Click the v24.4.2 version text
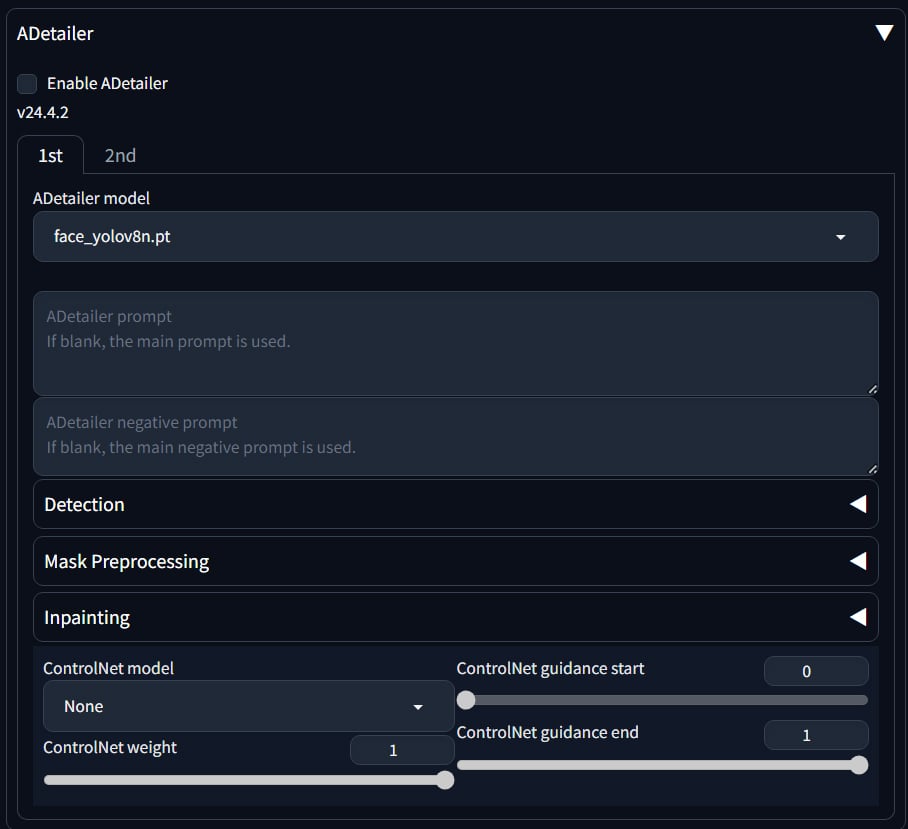 point(42,112)
